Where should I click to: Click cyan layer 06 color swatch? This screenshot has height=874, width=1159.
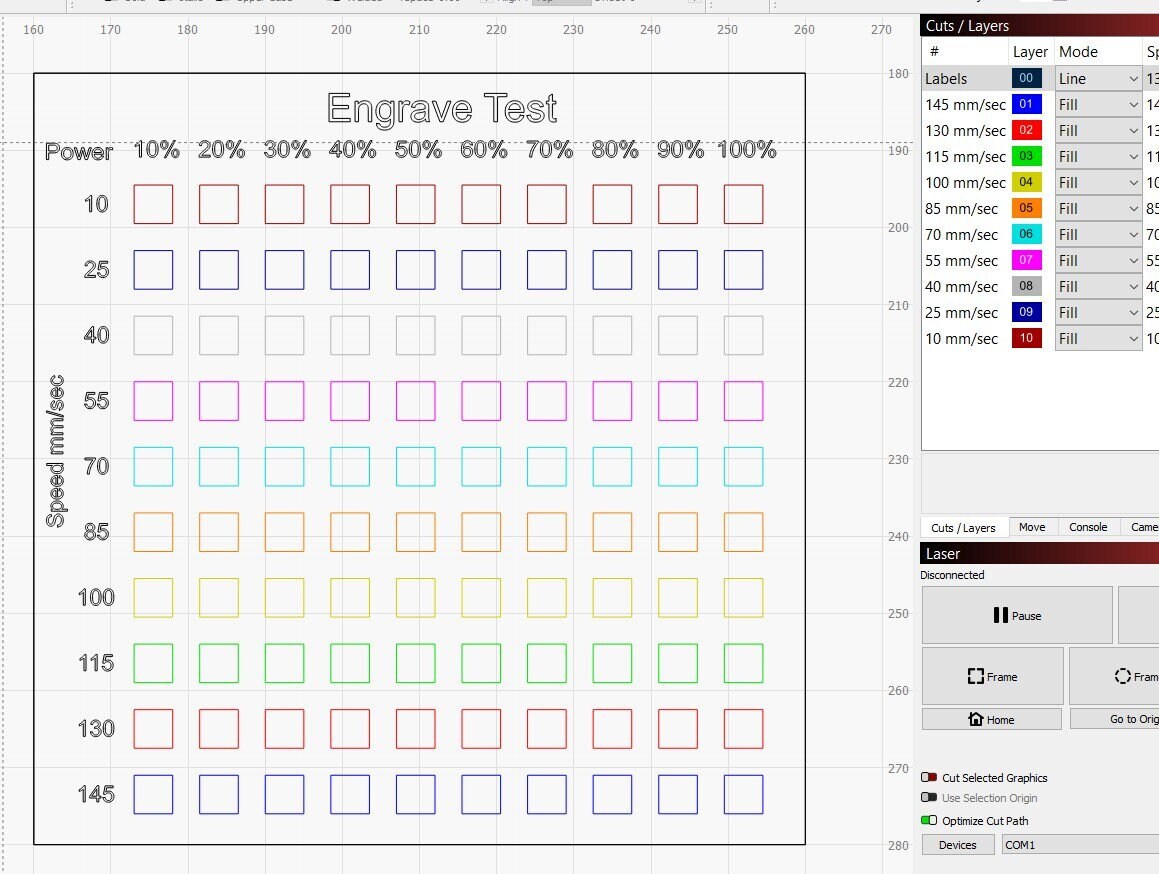(1027, 234)
